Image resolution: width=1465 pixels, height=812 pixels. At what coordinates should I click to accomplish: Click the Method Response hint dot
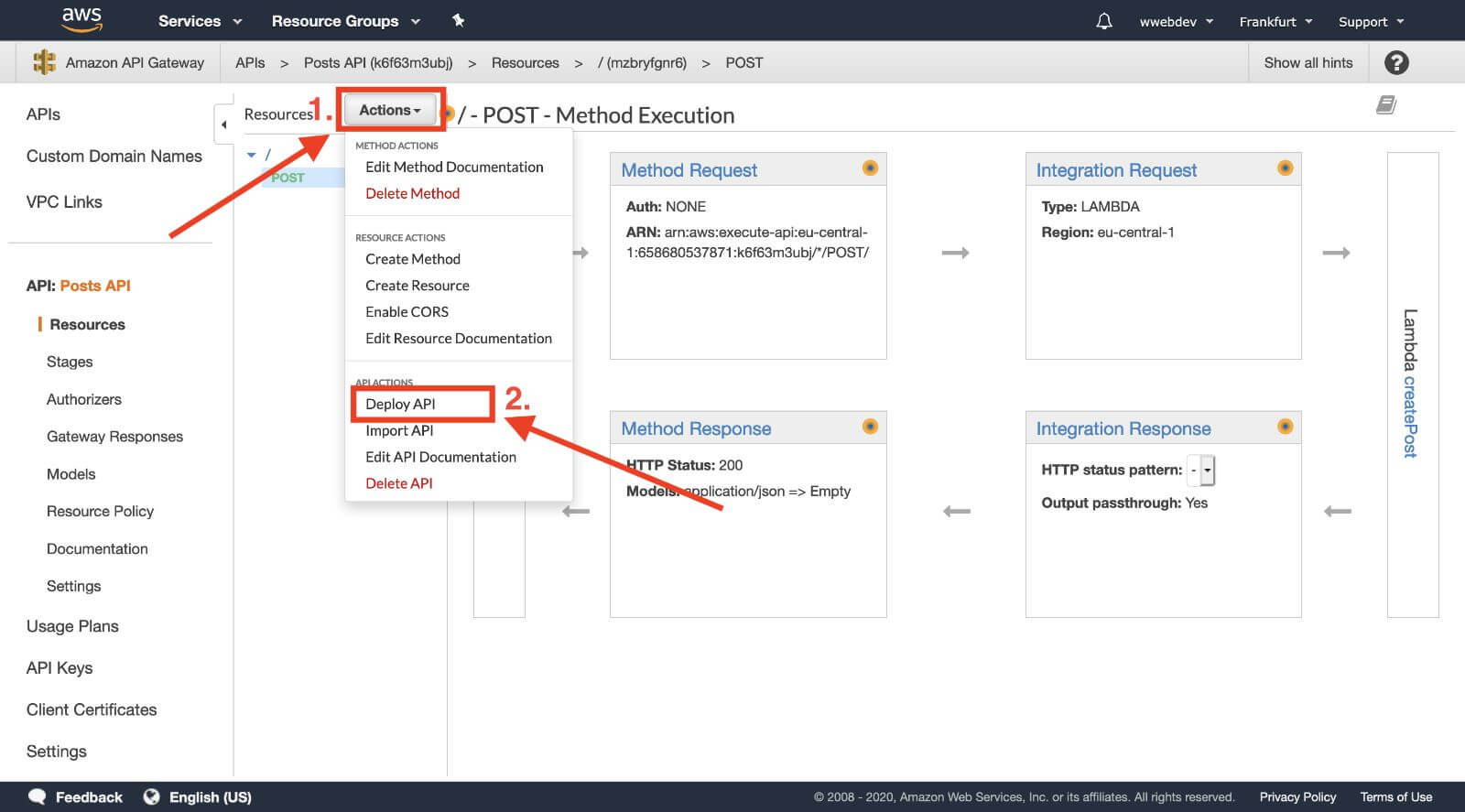tap(870, 426)
